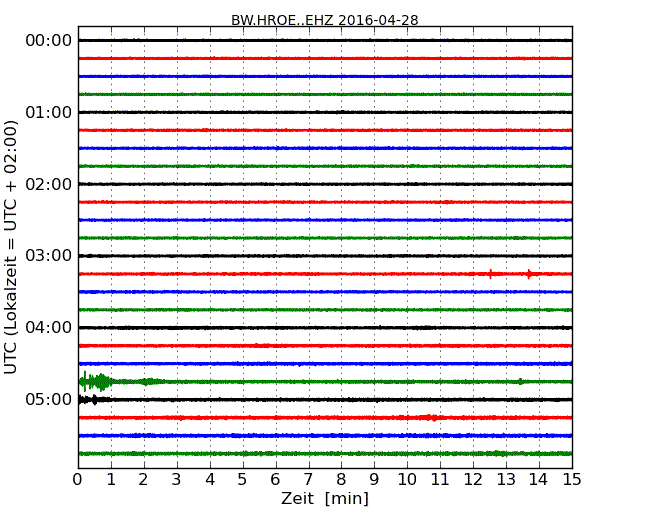Click the red spike near minute 13.7 after 03:00
Image resolution: width=650 pixels, height=520 pixels.
[529, 274]
